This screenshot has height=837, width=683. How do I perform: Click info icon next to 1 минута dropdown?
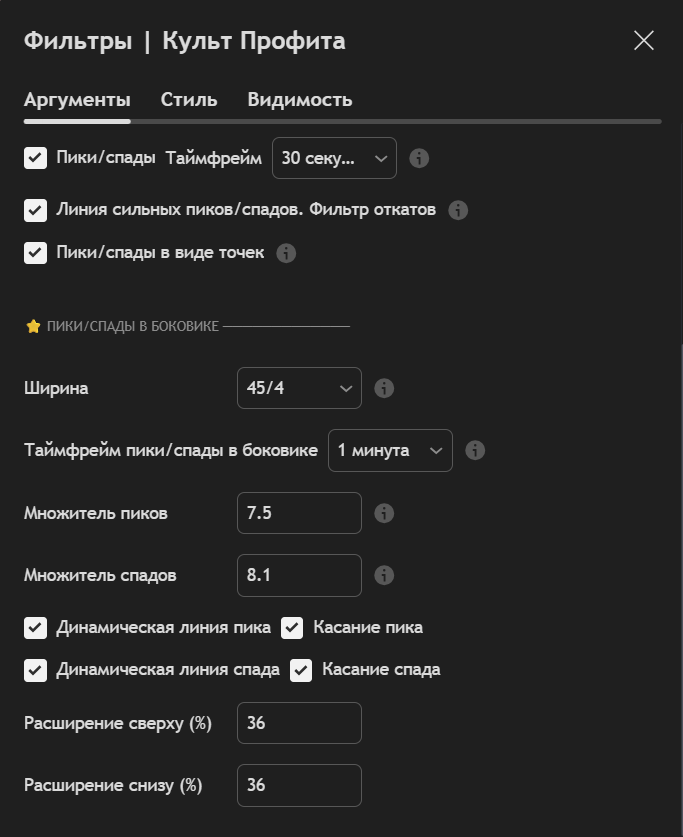[x=476, y=450]
